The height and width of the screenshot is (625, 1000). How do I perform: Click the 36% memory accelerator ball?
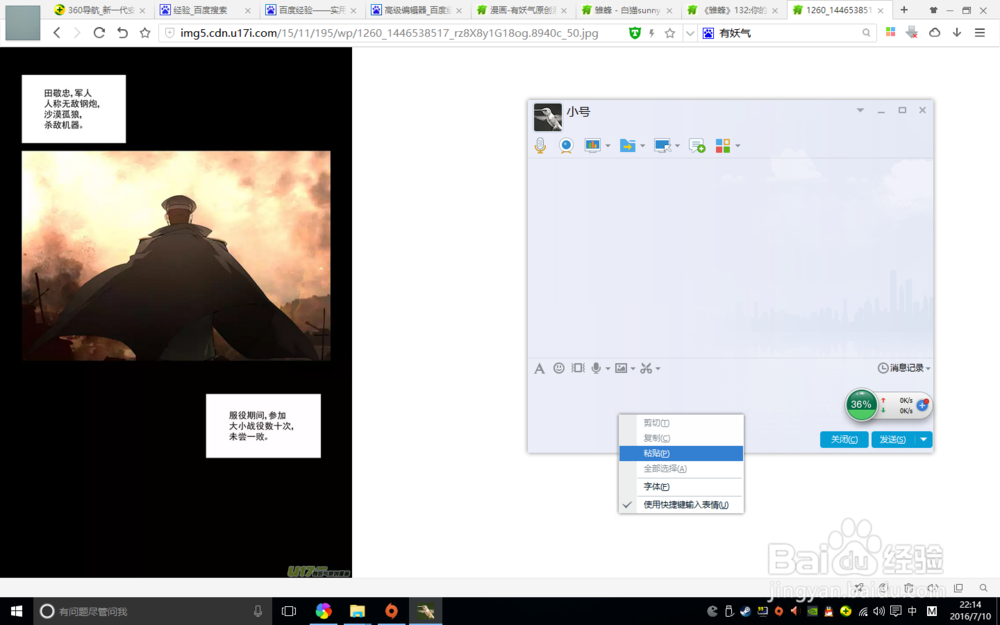(861, 404)
